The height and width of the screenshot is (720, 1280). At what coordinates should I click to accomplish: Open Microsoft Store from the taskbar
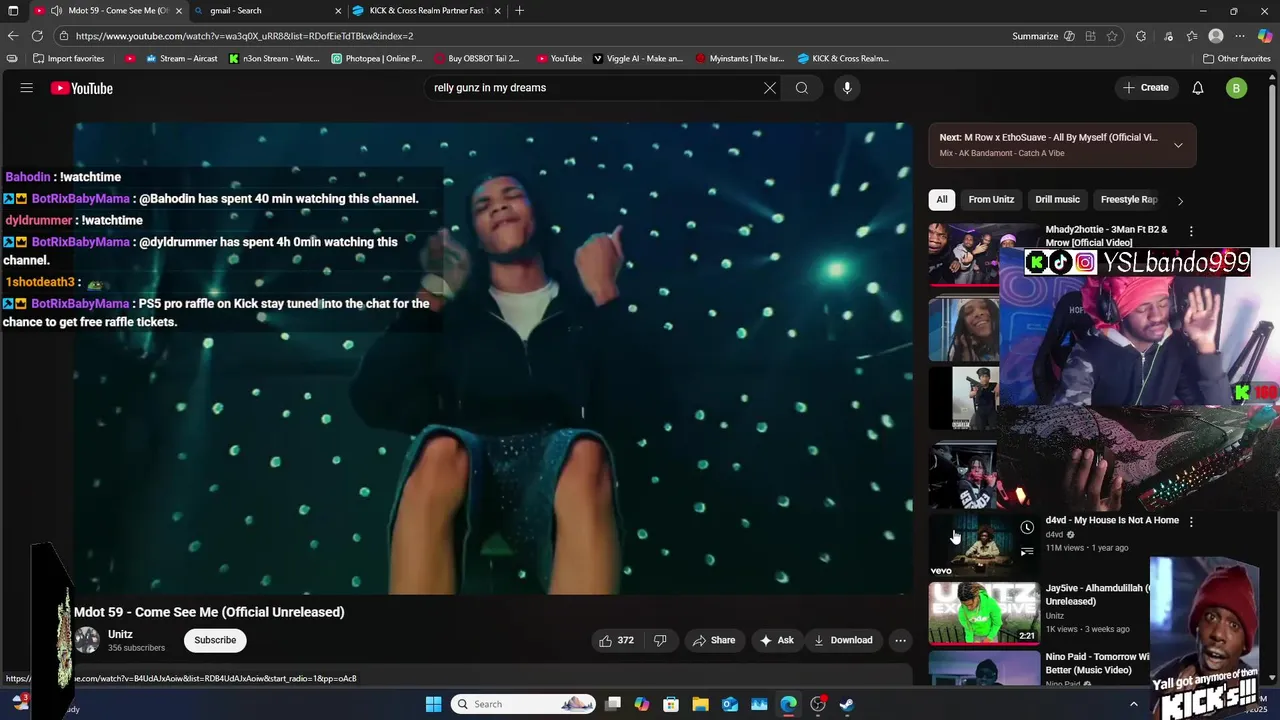click(x=671, y=704)
